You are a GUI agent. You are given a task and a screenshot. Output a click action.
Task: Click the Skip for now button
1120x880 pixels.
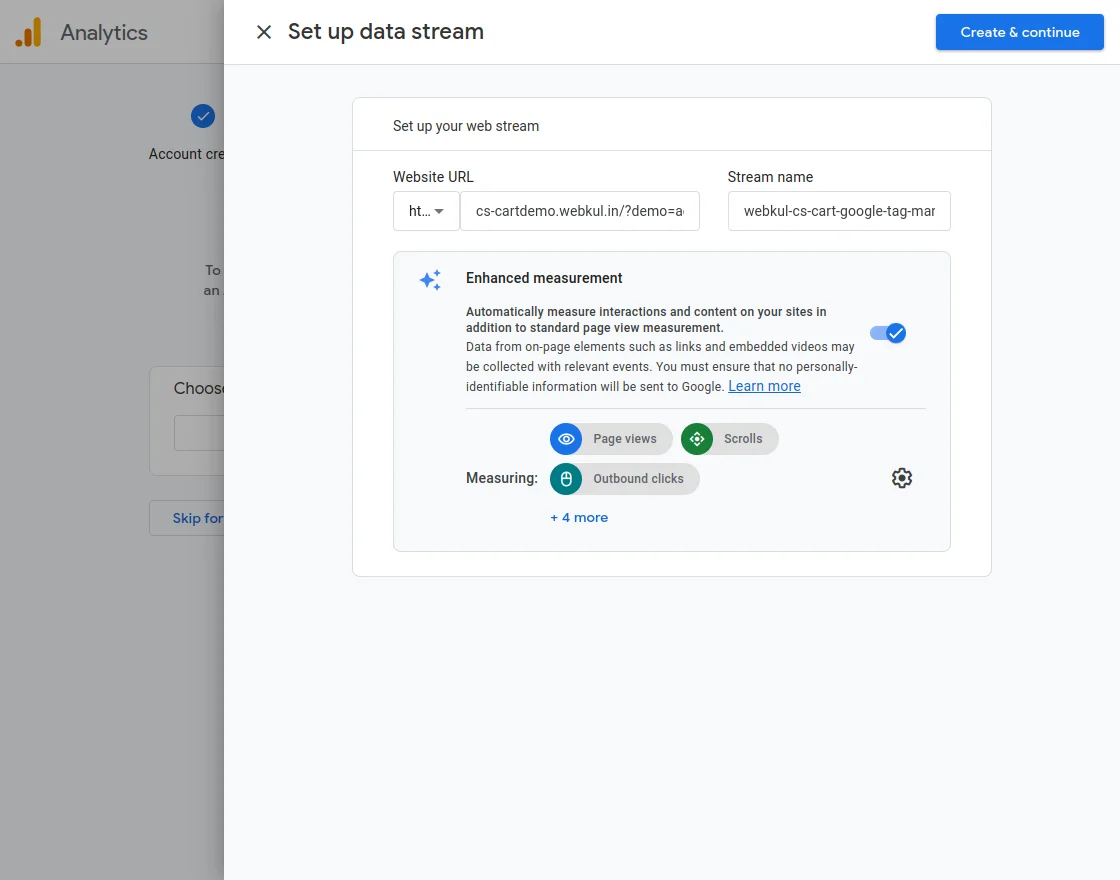tap(197, 518)
